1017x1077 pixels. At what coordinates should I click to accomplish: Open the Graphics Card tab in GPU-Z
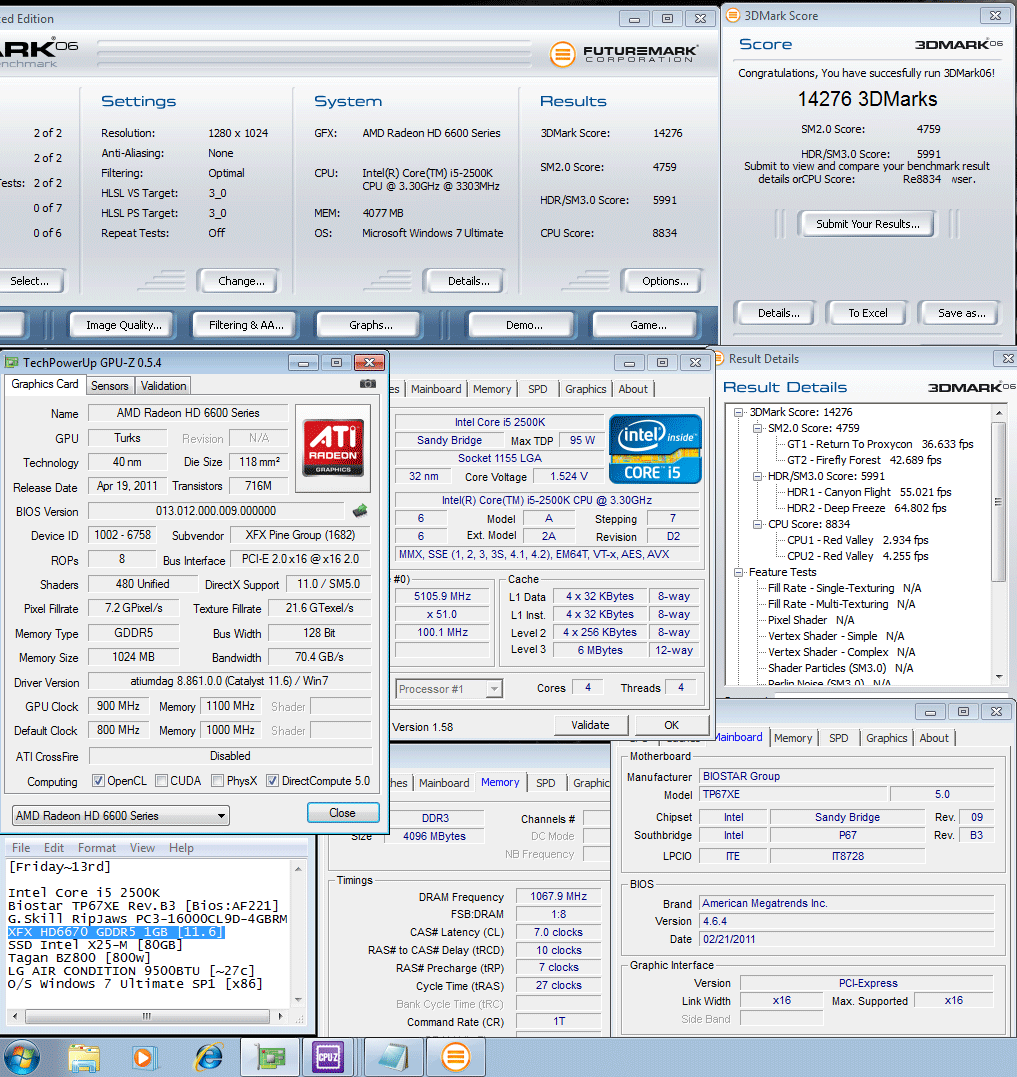point(45,385)
